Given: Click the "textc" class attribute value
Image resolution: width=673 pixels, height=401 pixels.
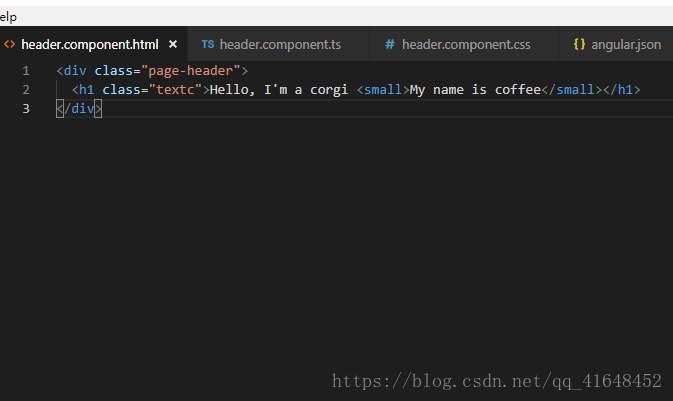Looking at the screenshot, I should pos(175,90).
